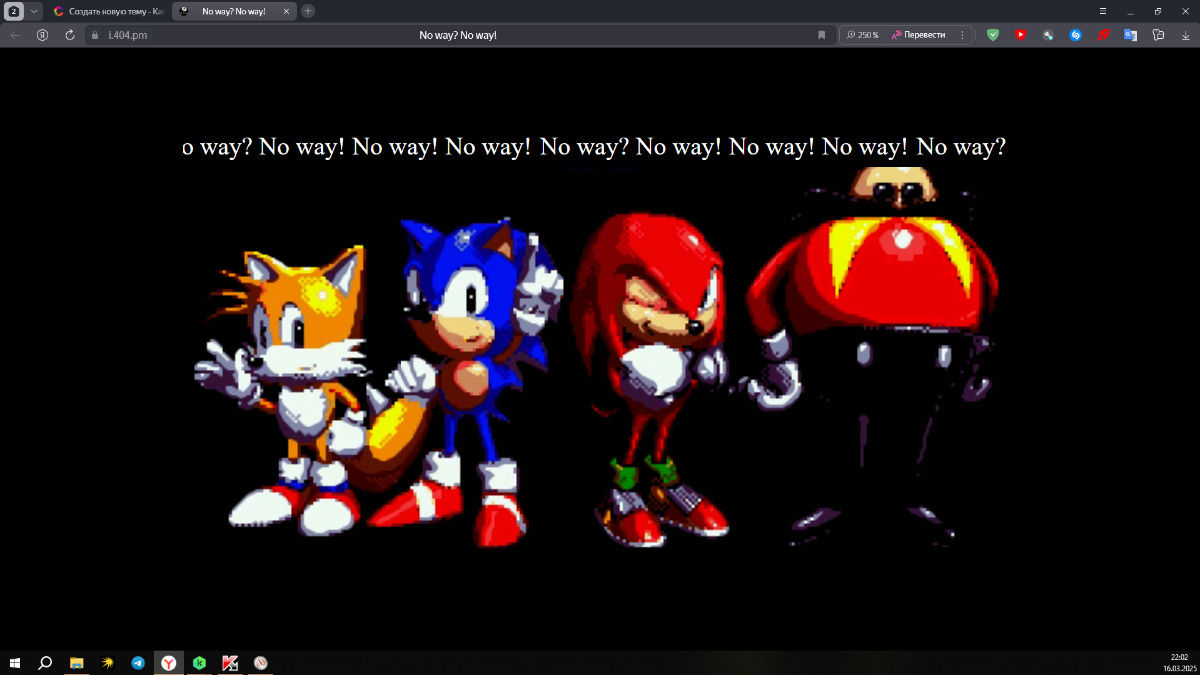Viewport: 1200px width, 675px height.
Task: Open the Shazam extension icon
Action: click(x=1076, y=35)
